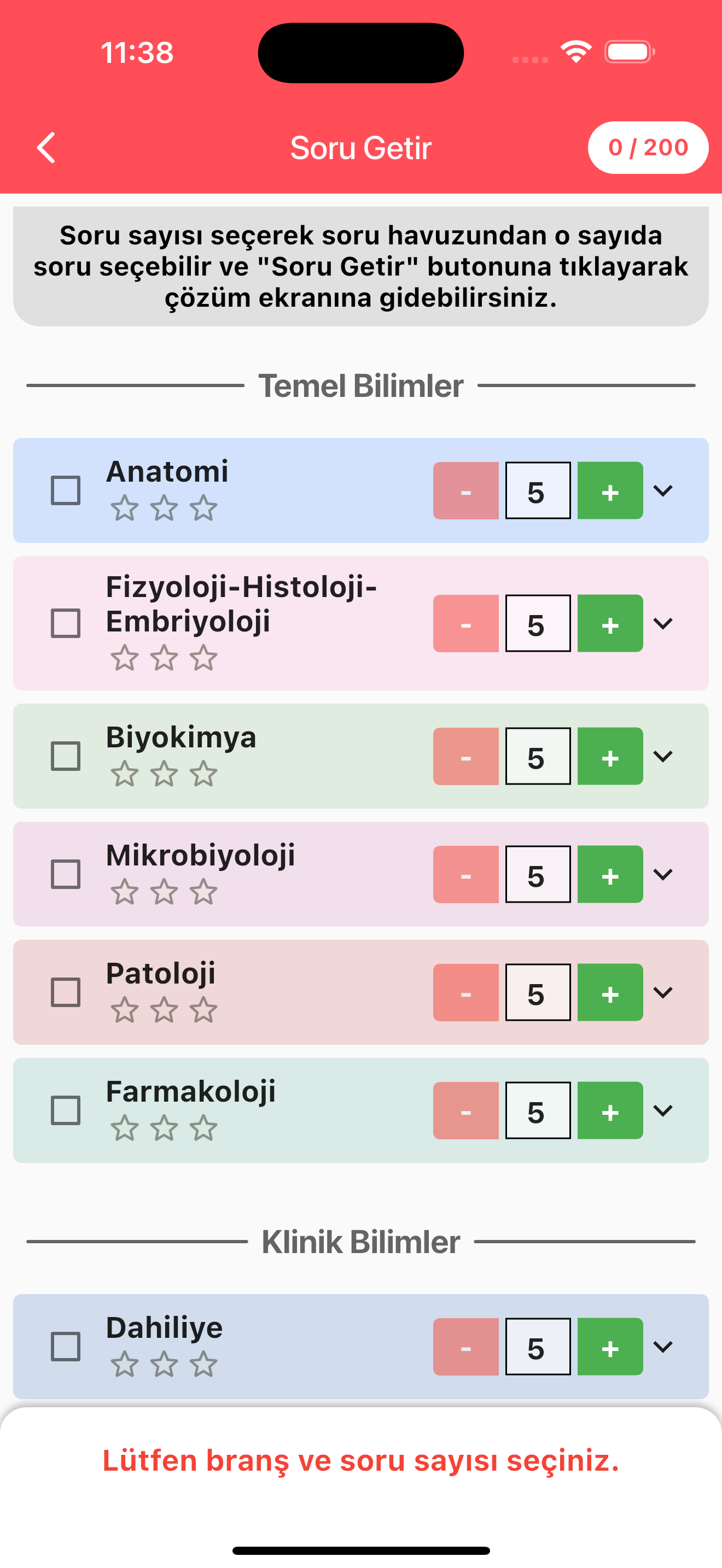Screen dimensions: 722x1568
Task: Open the Dahiliye dropdown chevron
Action: pos(663,1347)
